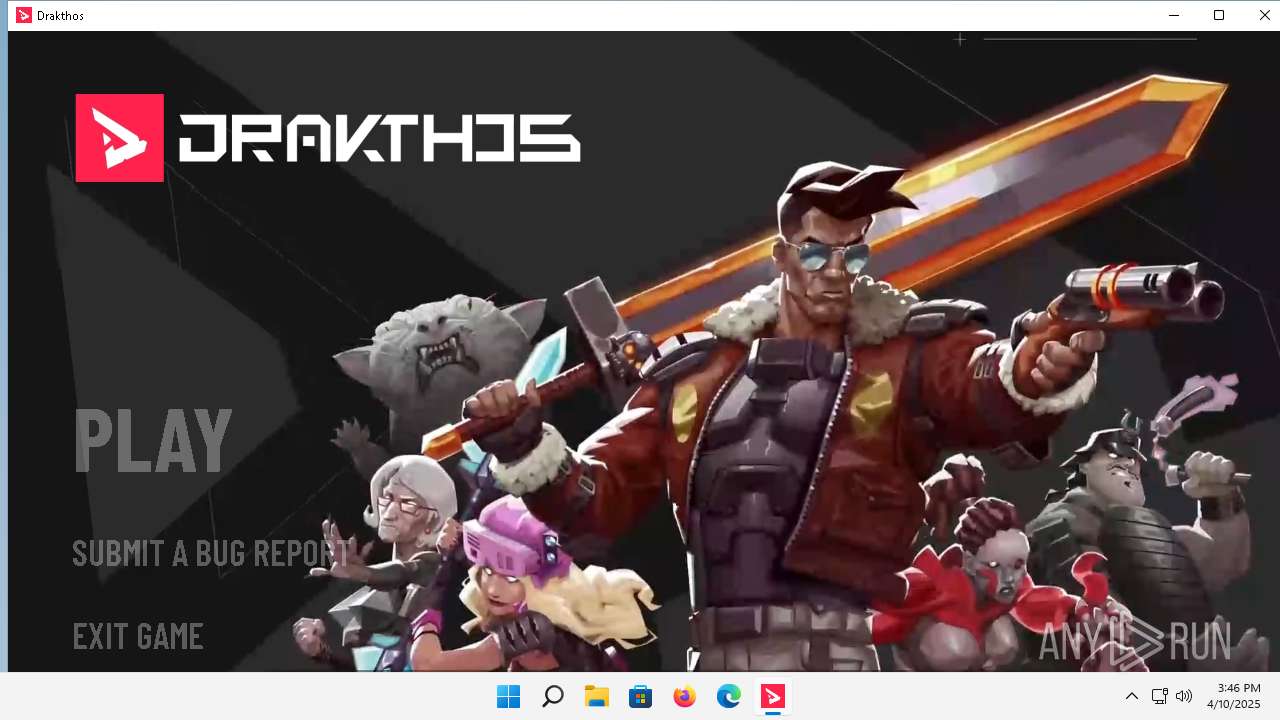
Task: Select Exit Game option
Action: click(138, 636)
